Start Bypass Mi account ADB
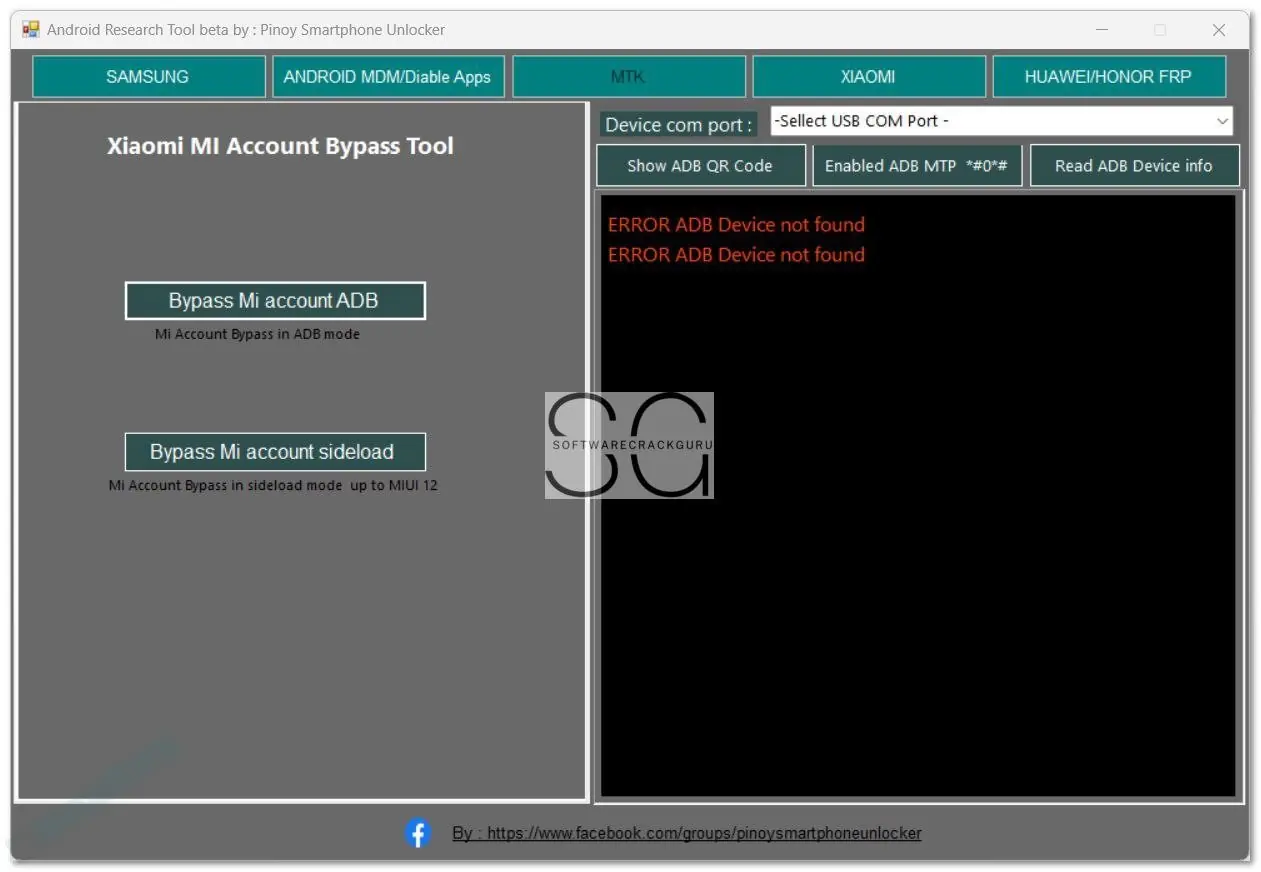 [x=275, y=301]
